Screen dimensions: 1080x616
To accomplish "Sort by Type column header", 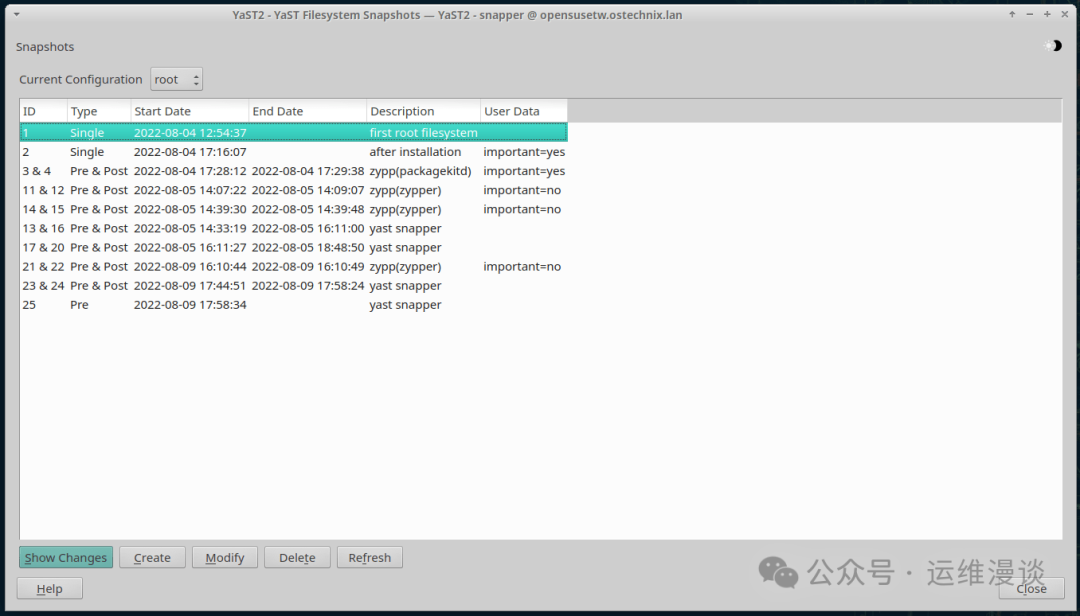I will click(99, 111).
